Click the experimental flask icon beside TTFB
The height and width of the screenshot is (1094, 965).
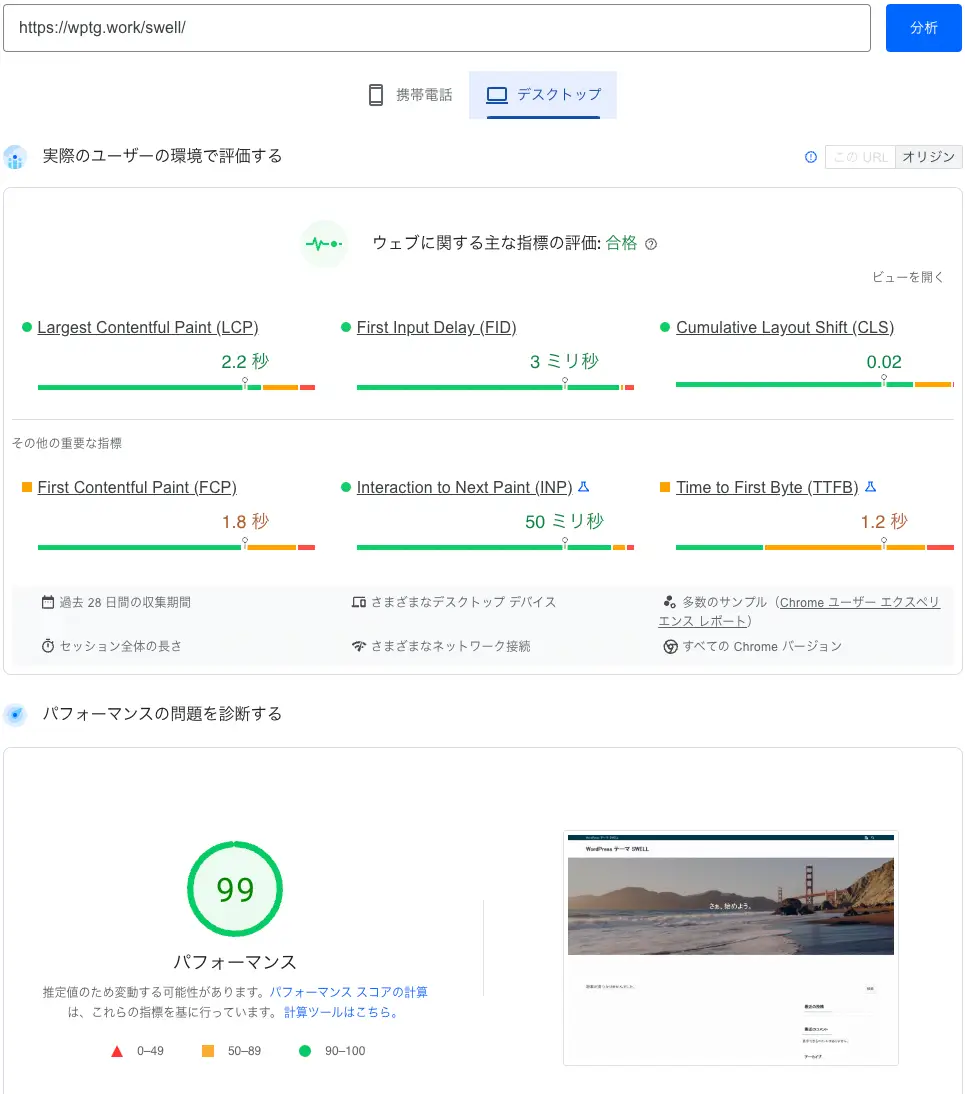[871, 486]
